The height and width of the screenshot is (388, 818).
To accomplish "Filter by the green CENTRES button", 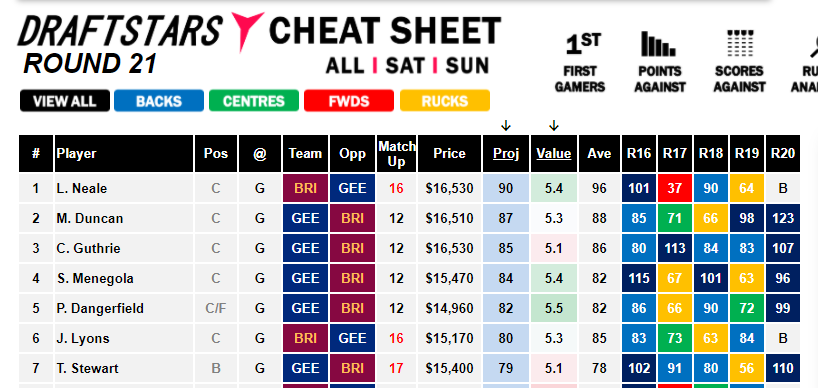I will tap(254, 101).
